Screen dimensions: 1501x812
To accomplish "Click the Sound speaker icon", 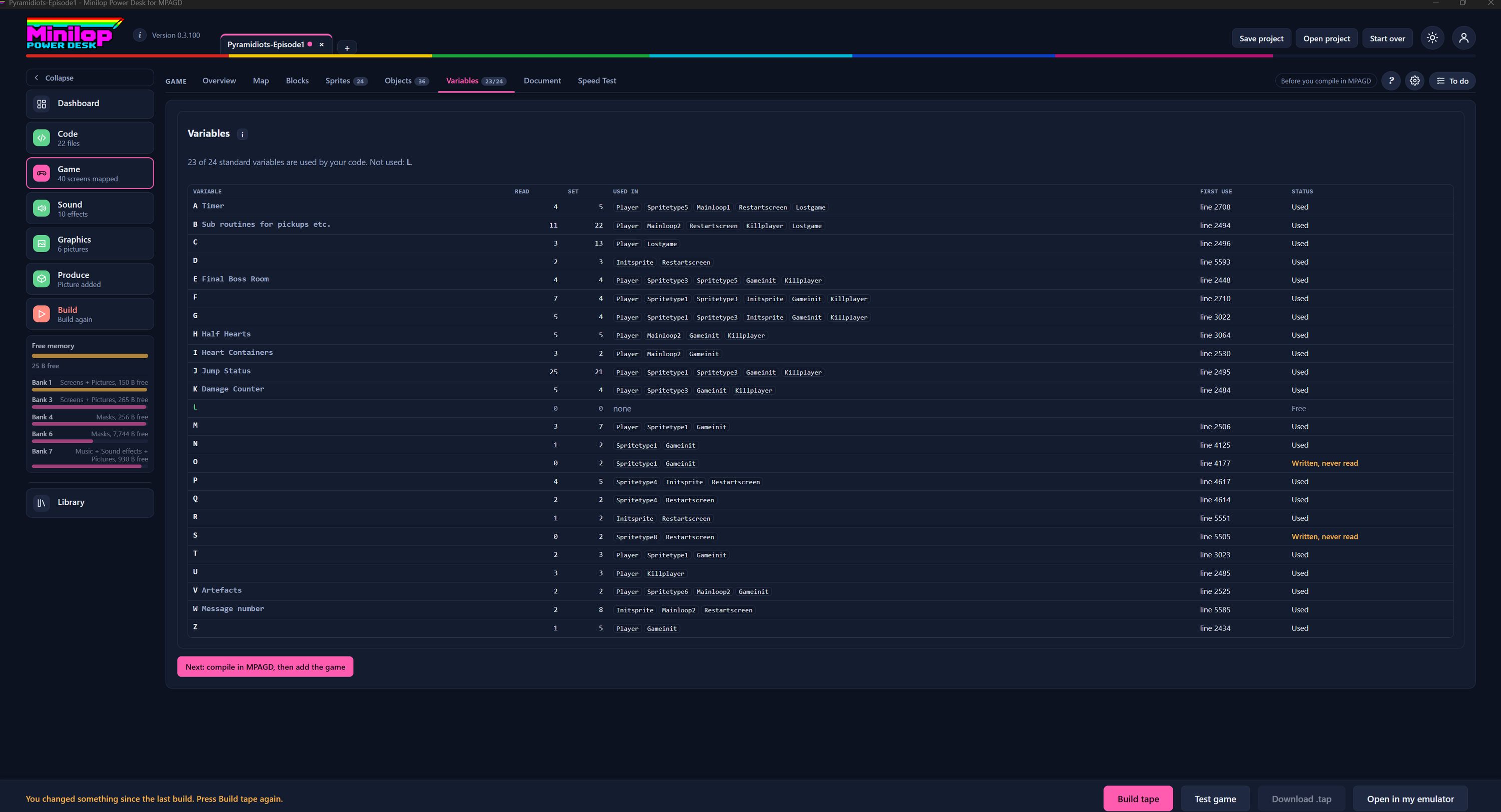I will pyautogui.click(x=42, y=209).
